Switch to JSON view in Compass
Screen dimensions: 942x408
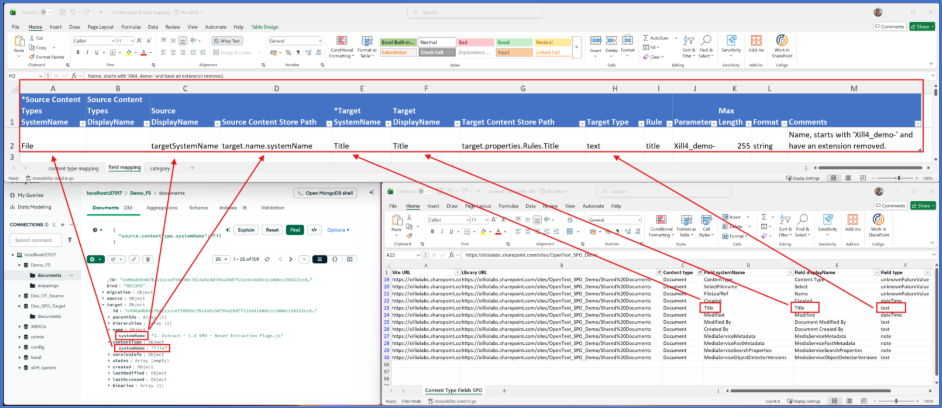coord(335,259)
